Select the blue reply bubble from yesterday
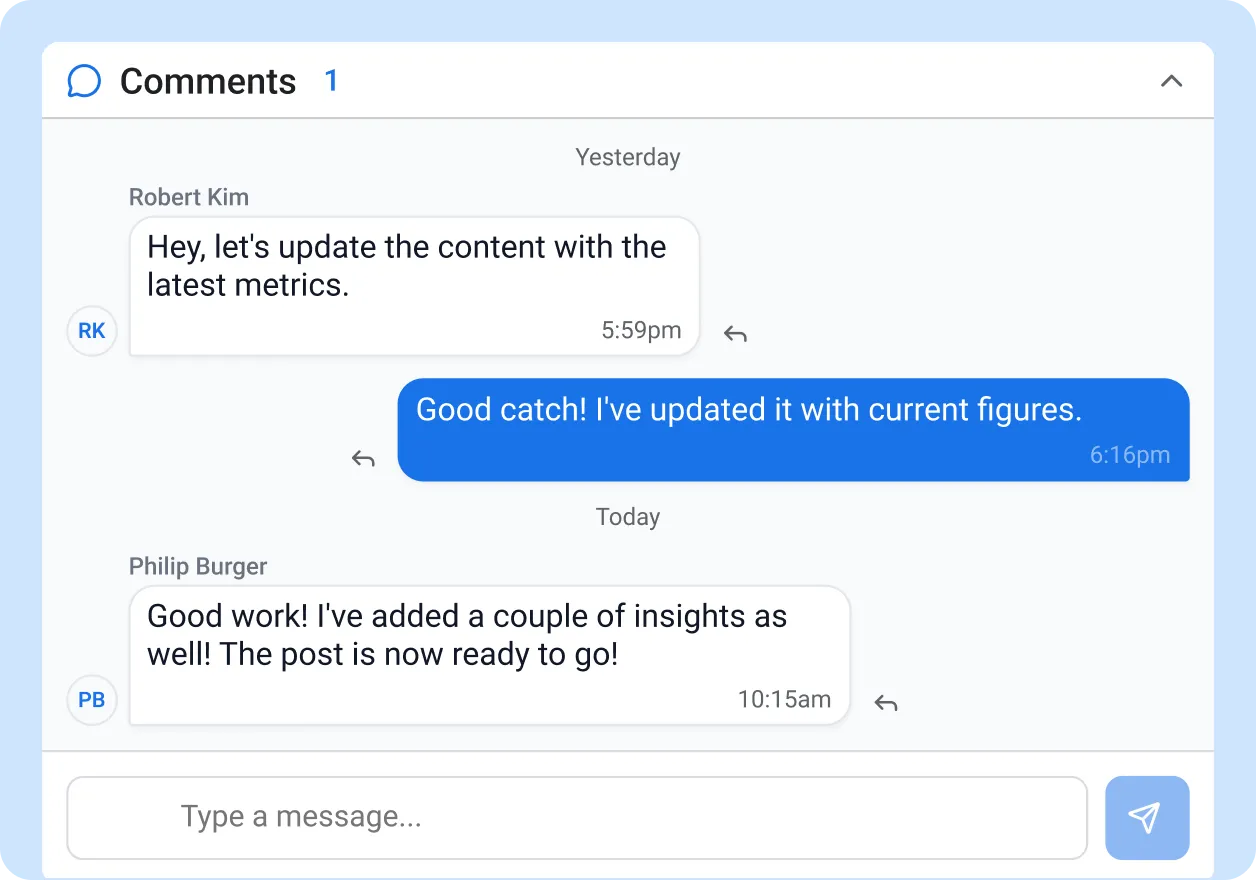This screenshot has height=880, width=1256. [x=793, y=430]
